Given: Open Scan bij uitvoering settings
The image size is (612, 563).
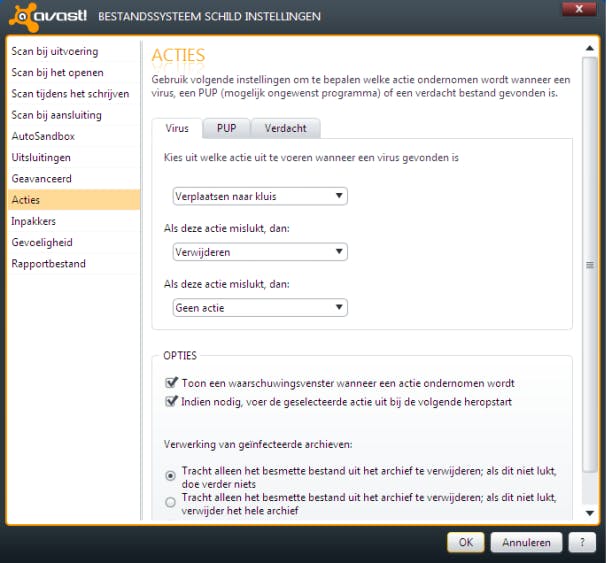Looking at the screenshot, I should [73, 51].
